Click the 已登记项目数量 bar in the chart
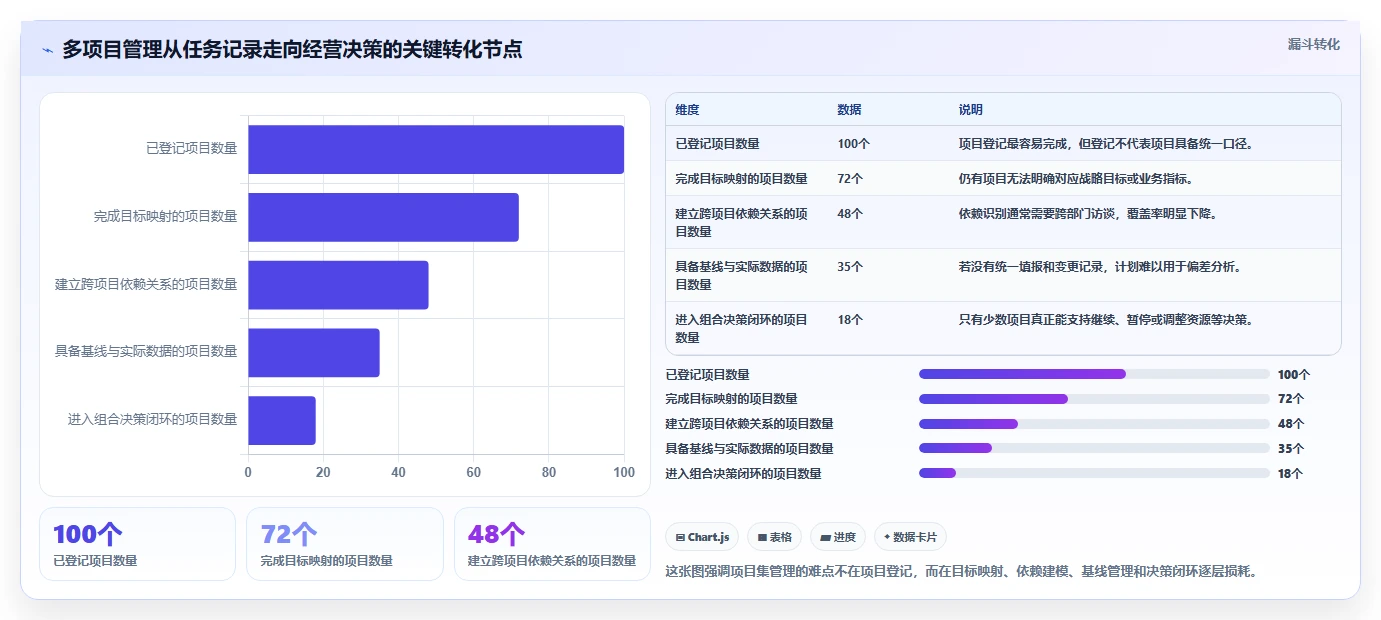 436,149
